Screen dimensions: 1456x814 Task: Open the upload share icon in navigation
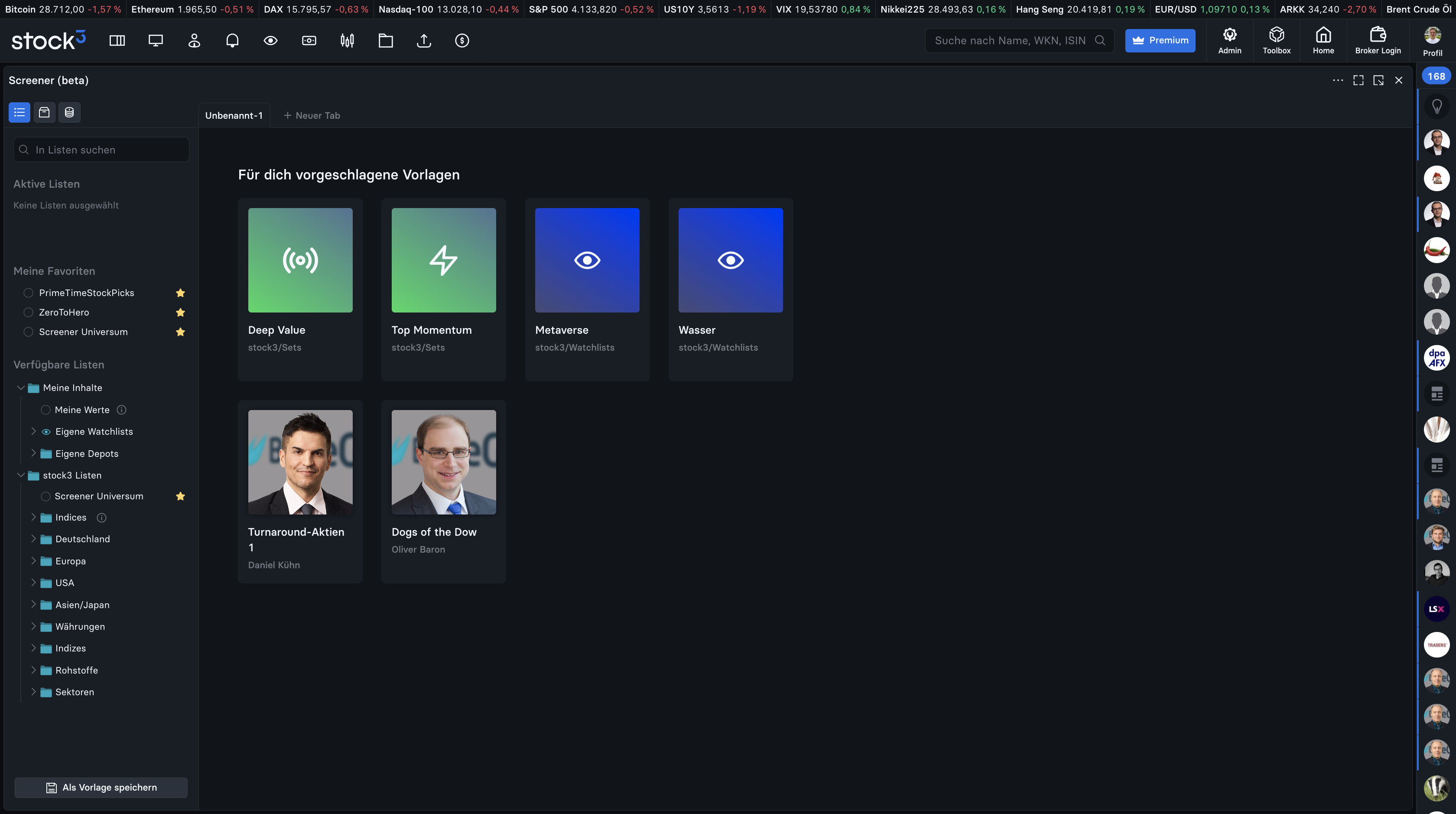424,41
